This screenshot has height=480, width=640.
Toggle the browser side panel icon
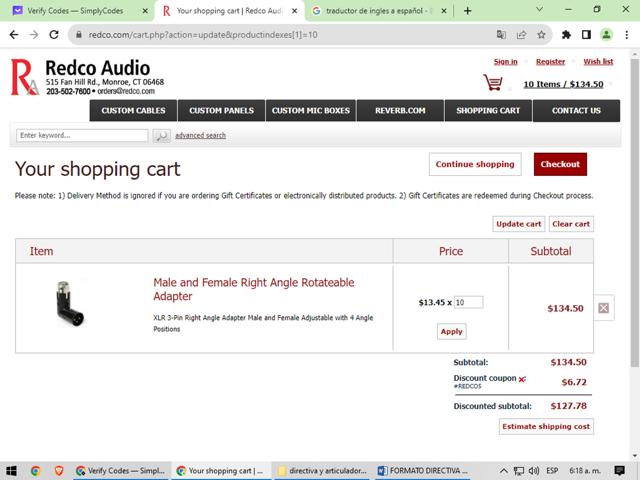586,35
